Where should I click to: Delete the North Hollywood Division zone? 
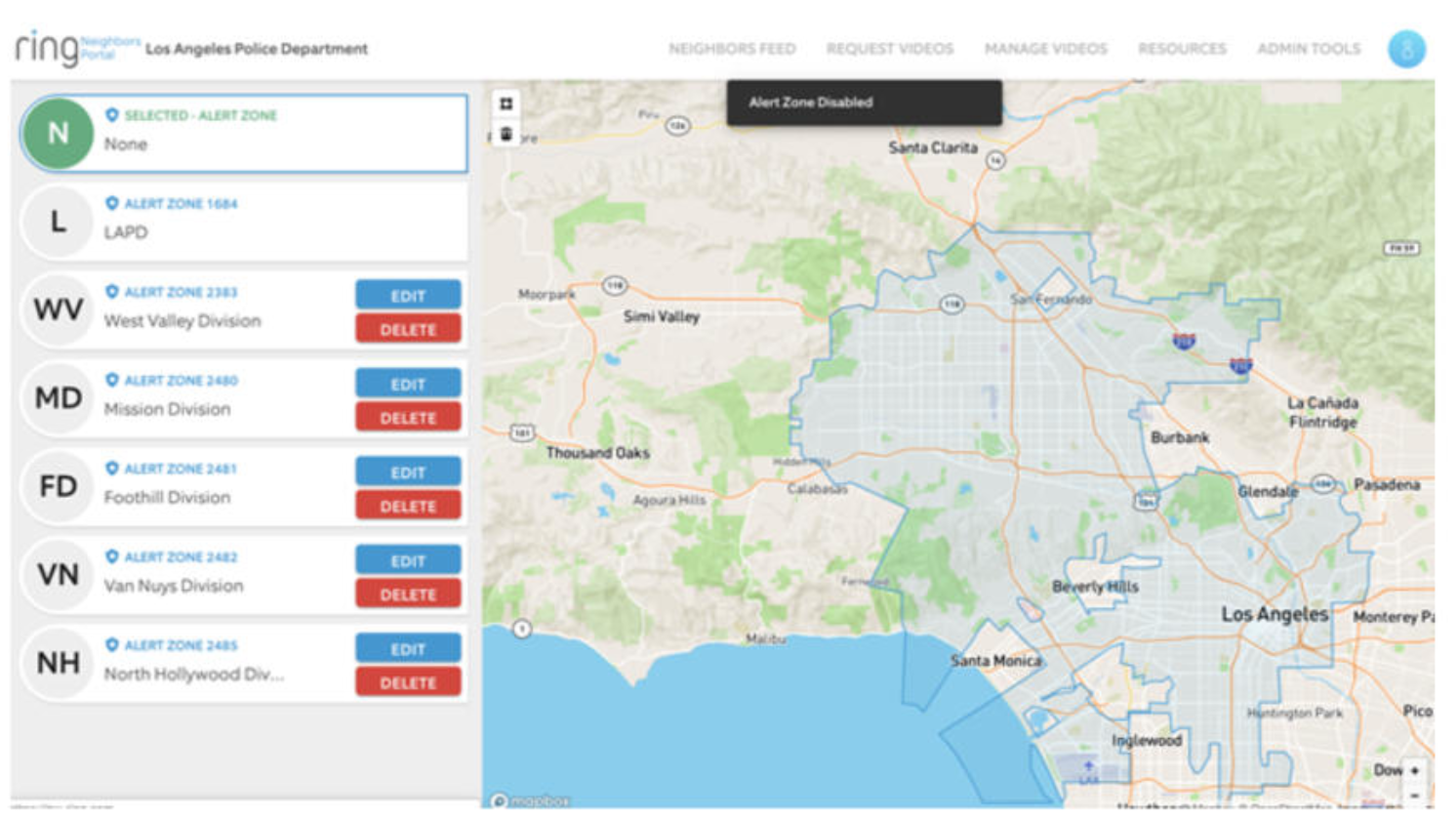(x=408, y=682)
